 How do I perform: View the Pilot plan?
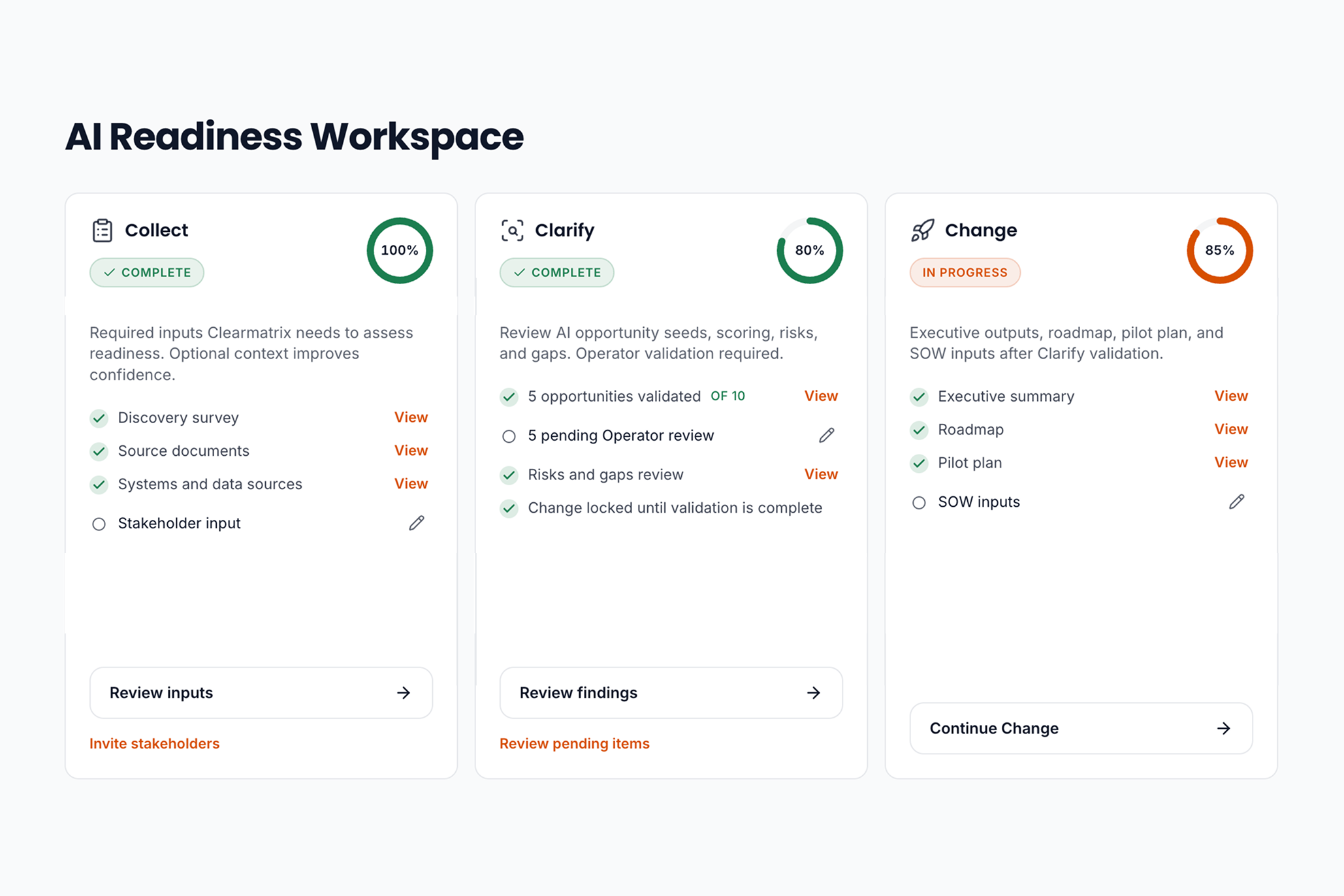tap(1231, 462)
